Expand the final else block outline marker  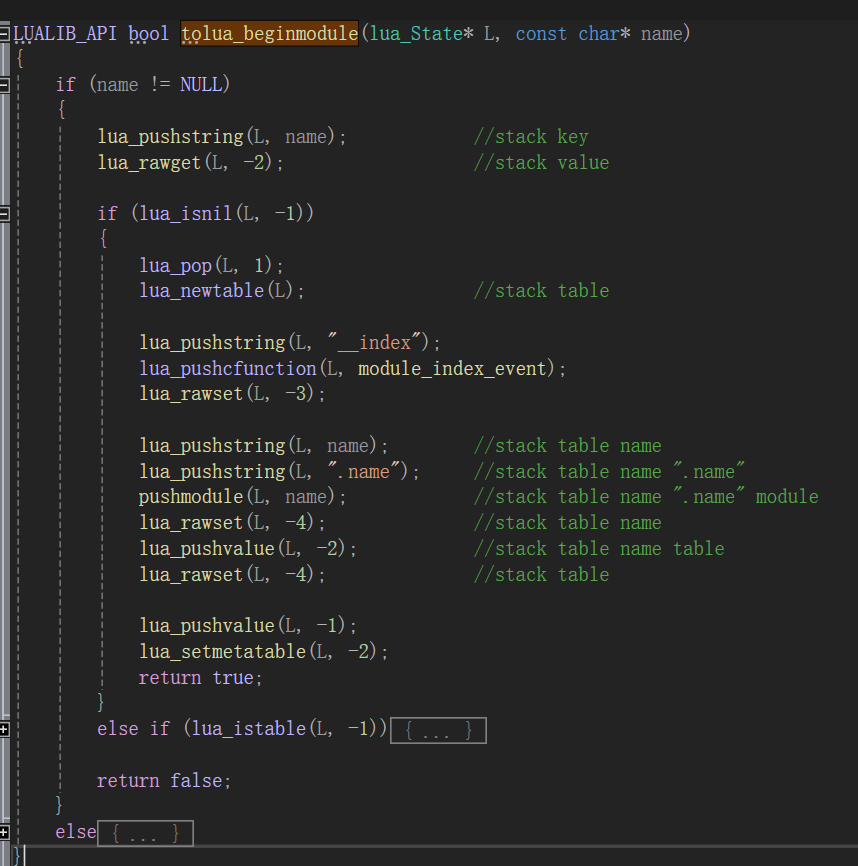[4, 832]
